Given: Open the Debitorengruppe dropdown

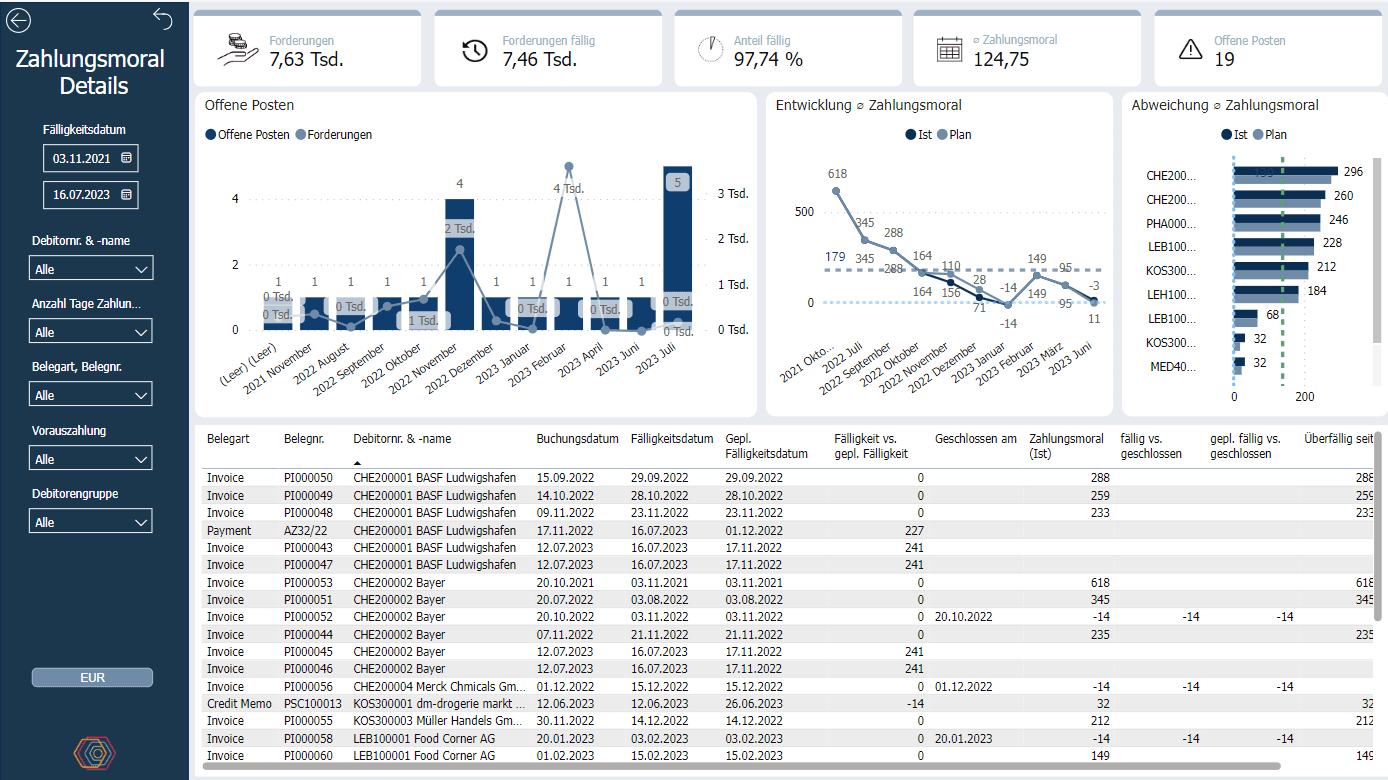Looking at the screenshot, I should click(x=91, y=522).
